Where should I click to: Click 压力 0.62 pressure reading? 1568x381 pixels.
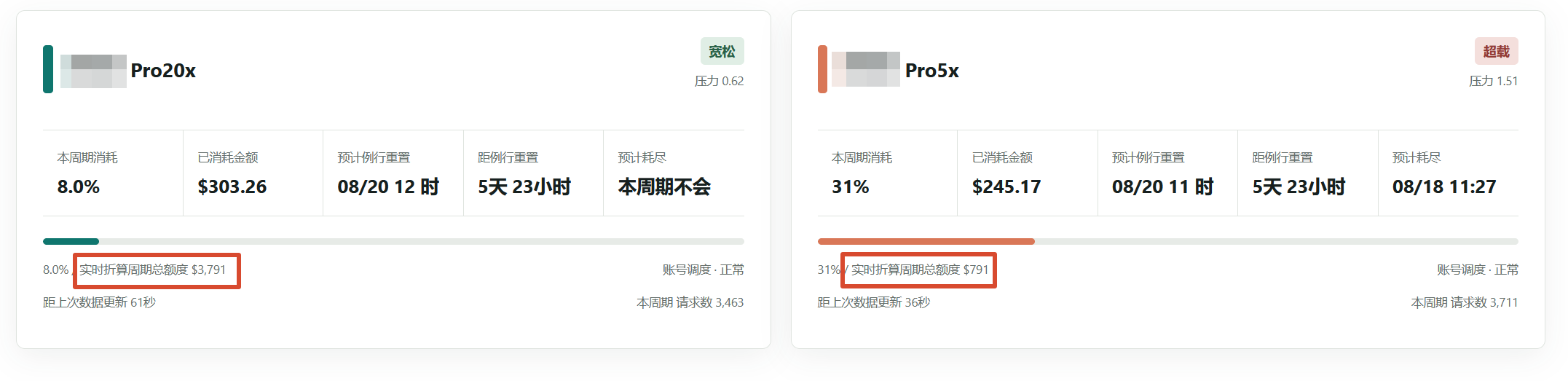pyautogui.click(x=719, y=81)
